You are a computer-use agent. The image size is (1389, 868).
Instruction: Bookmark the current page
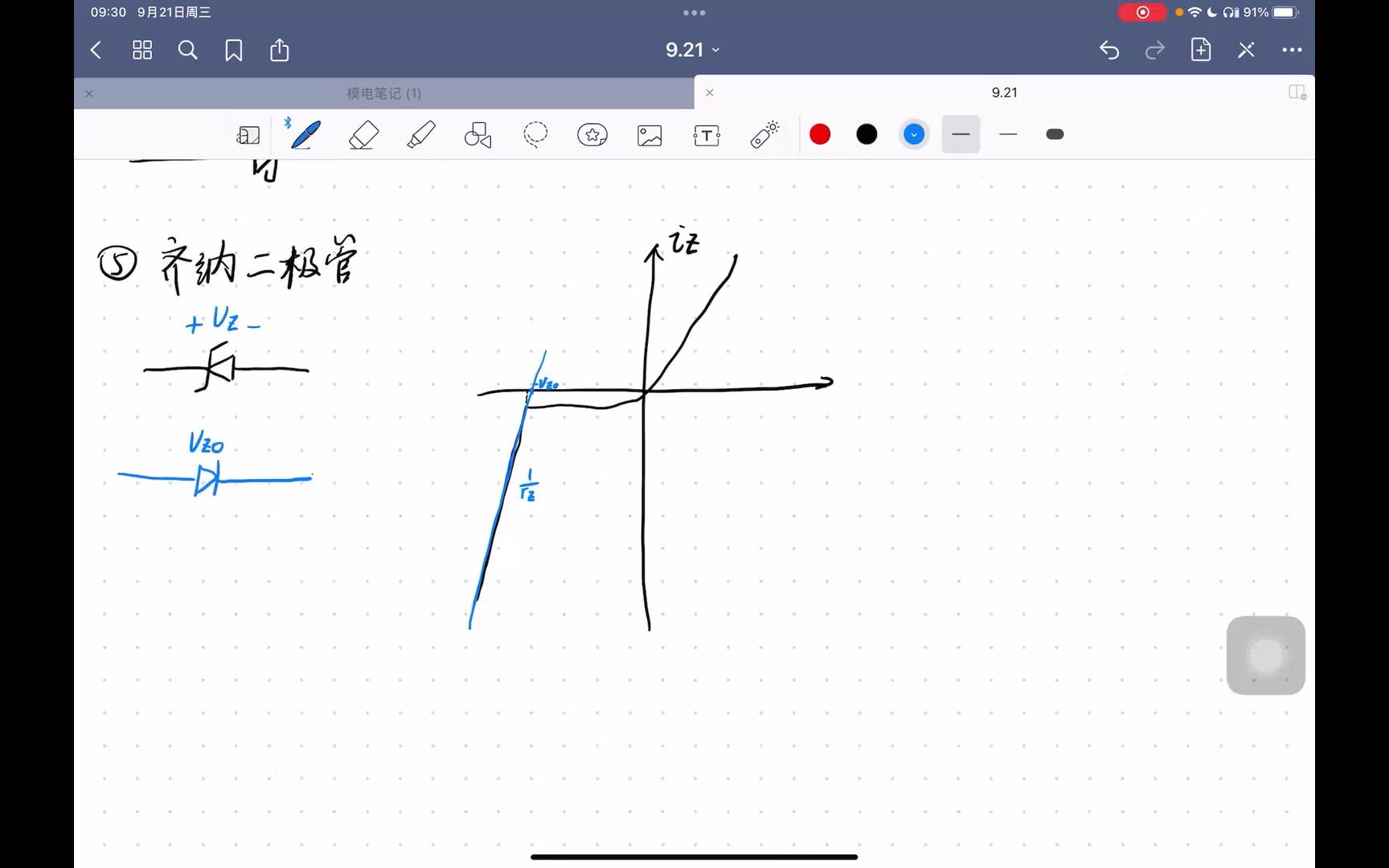[234, 51]
